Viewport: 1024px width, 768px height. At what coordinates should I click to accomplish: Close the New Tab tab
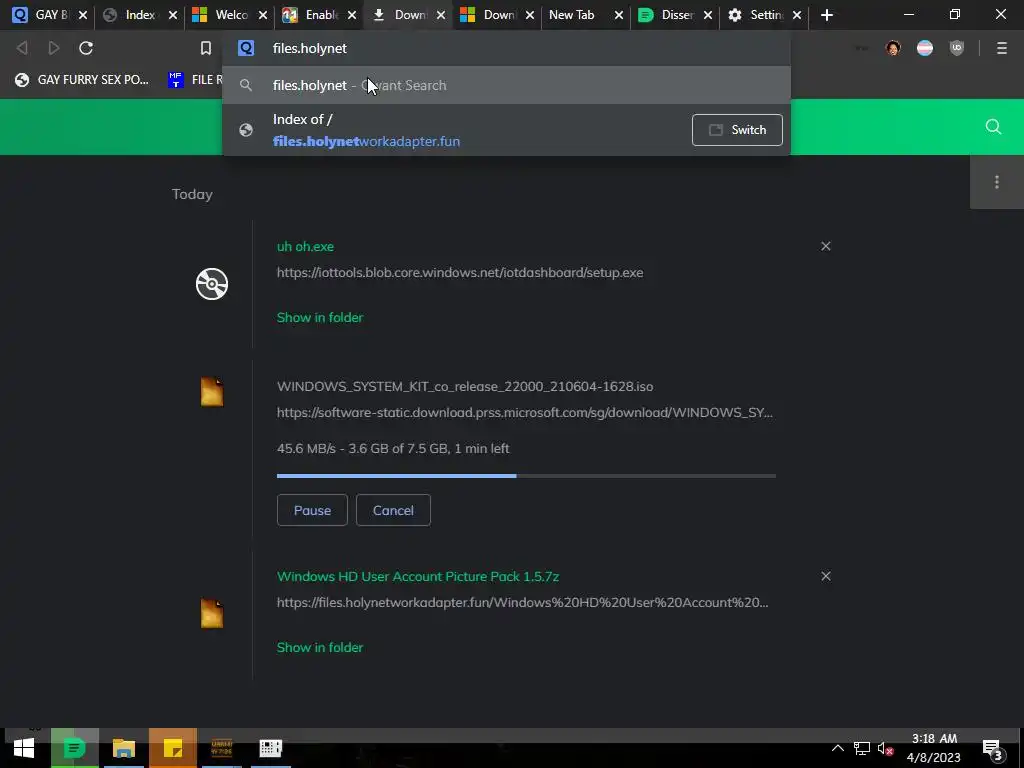point(618,15)
